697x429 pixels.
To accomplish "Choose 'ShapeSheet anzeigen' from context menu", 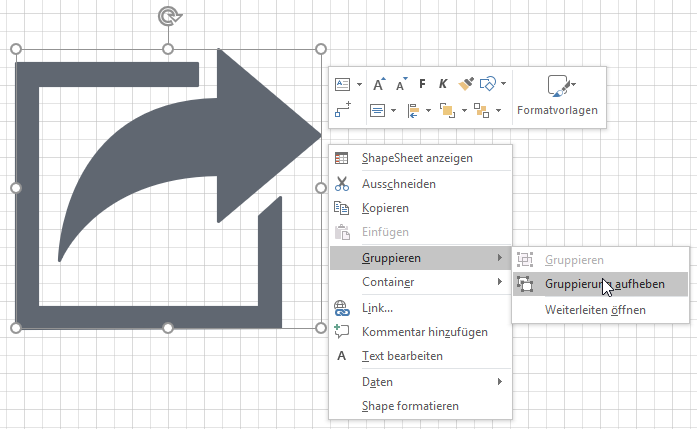I will [x=417, y=158].
